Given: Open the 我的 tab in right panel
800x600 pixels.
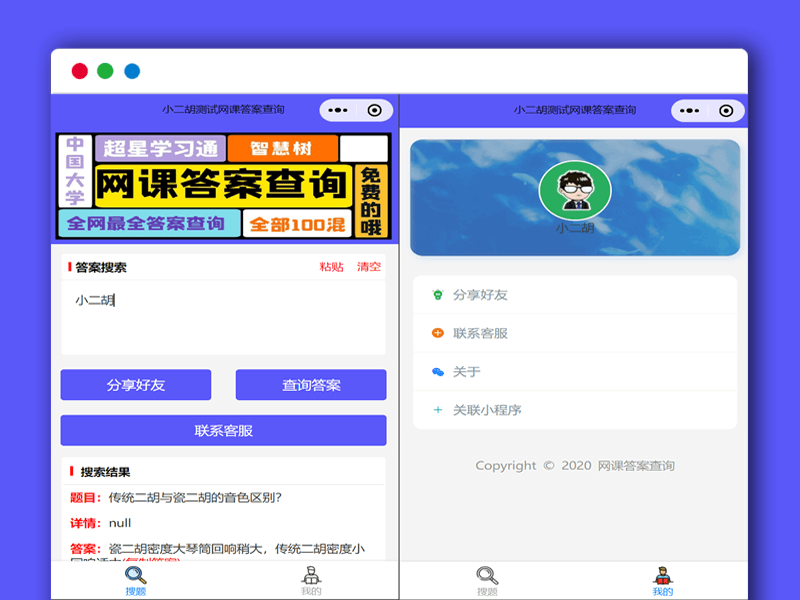Looking at the screenshot, I should tap(663, 581).
